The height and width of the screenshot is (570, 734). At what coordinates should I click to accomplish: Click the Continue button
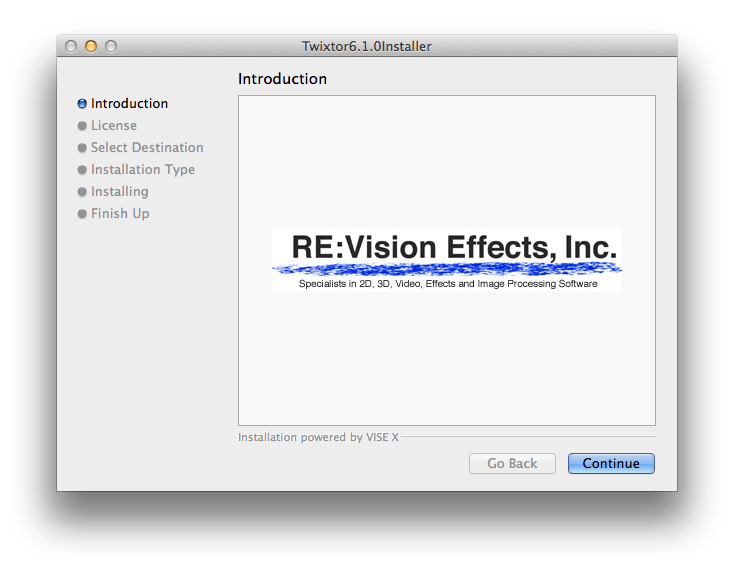[x=611, y=463]
